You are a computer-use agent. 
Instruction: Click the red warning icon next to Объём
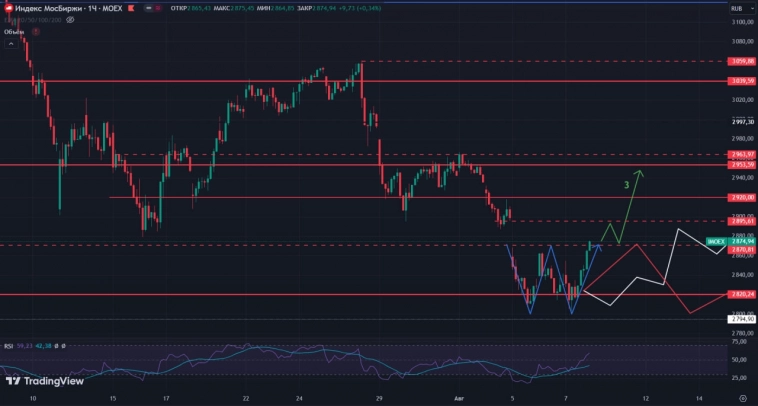(x=36, y=31)
